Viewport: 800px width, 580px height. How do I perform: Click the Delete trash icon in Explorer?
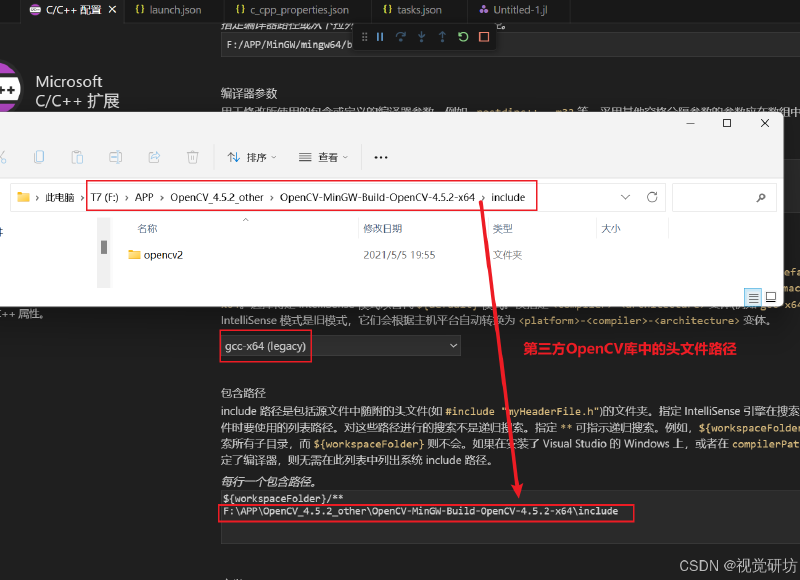coord(192,157)
